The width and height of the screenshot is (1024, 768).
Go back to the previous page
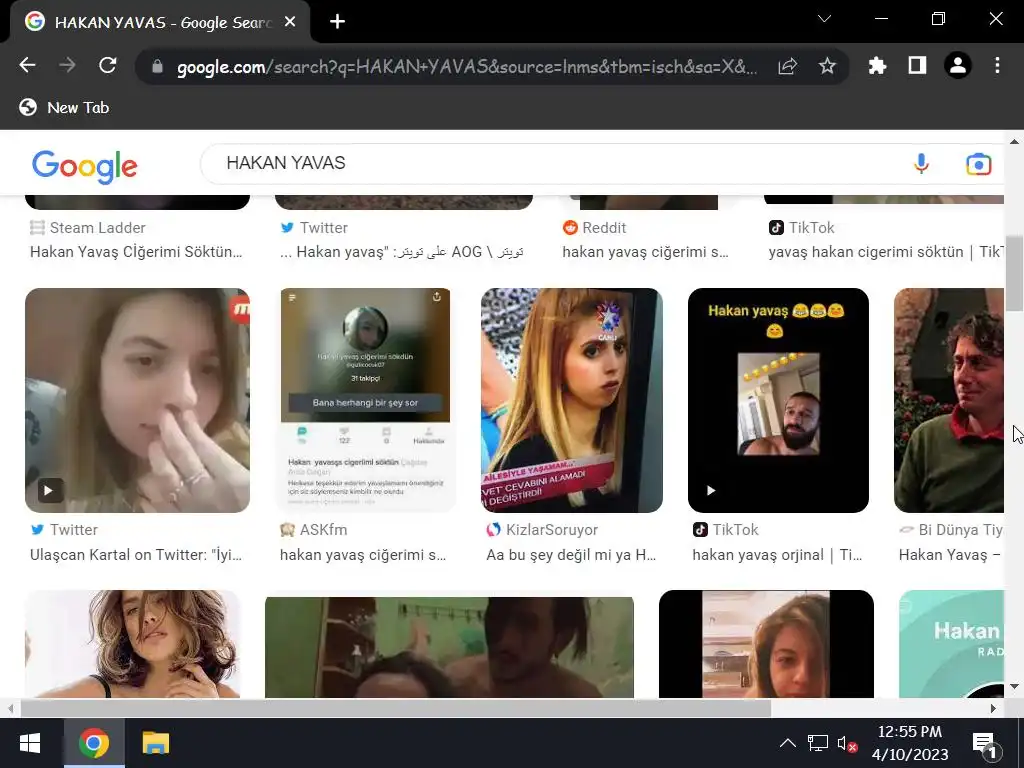point(27,65)
